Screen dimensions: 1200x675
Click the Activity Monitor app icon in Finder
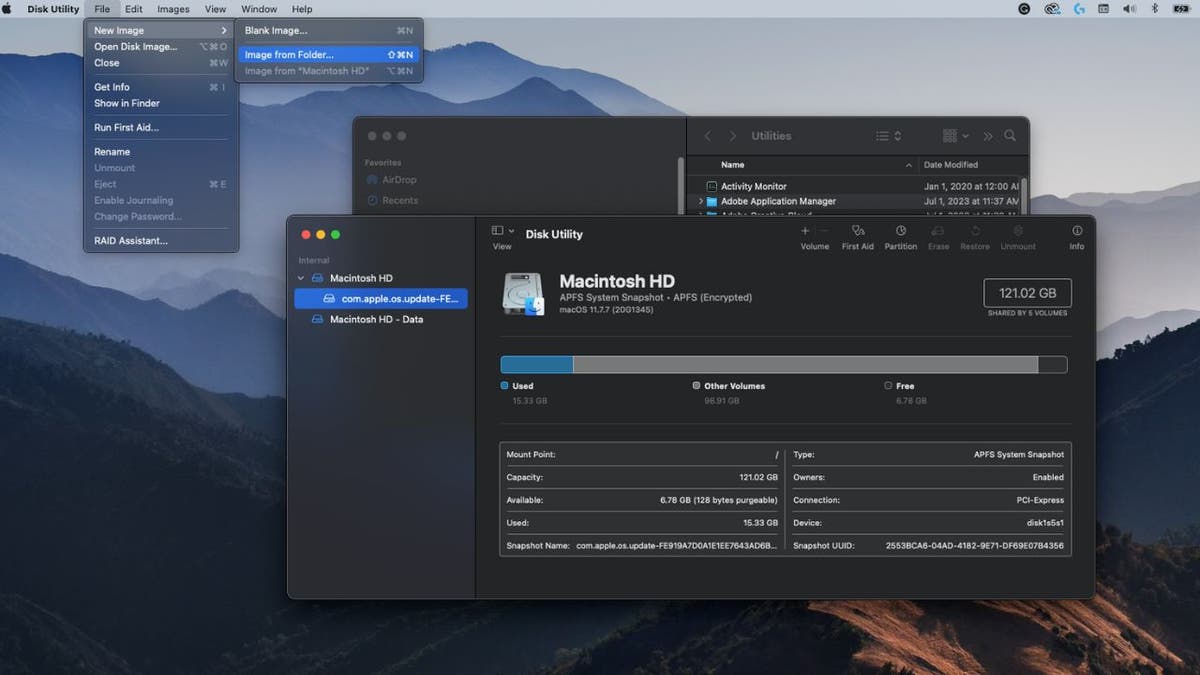(x=712, y=186)
